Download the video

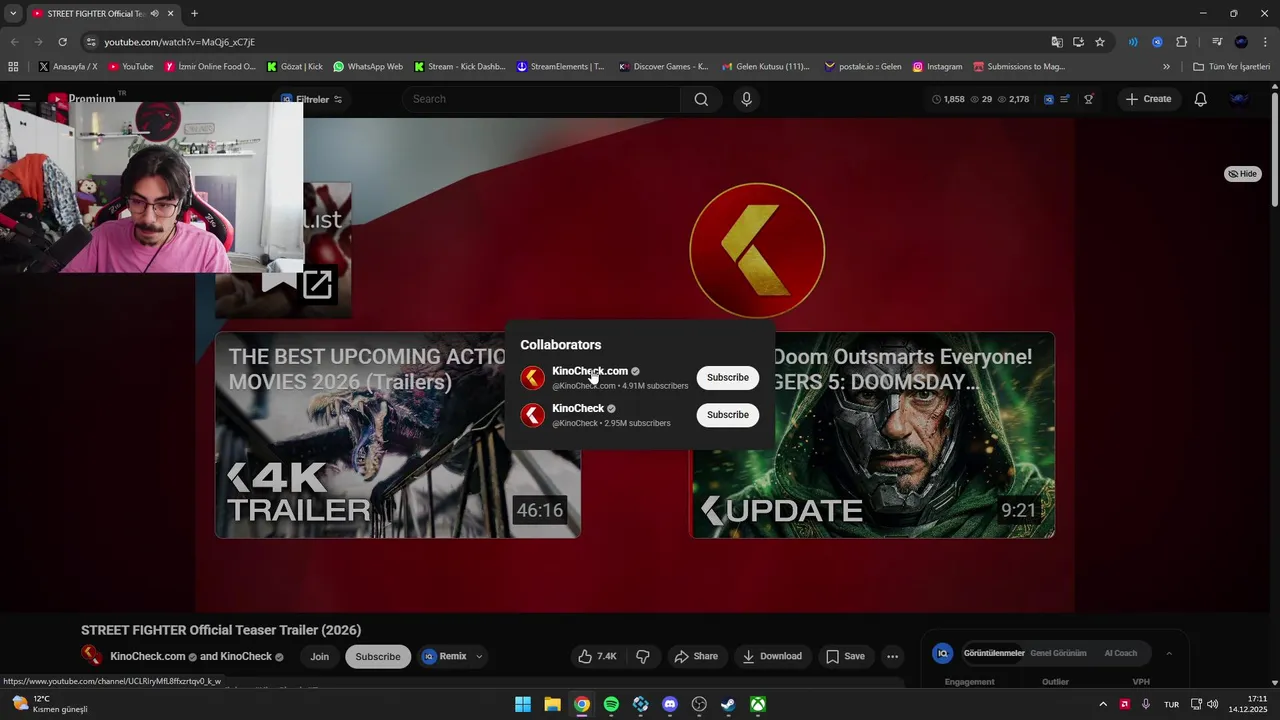point(771,656)
